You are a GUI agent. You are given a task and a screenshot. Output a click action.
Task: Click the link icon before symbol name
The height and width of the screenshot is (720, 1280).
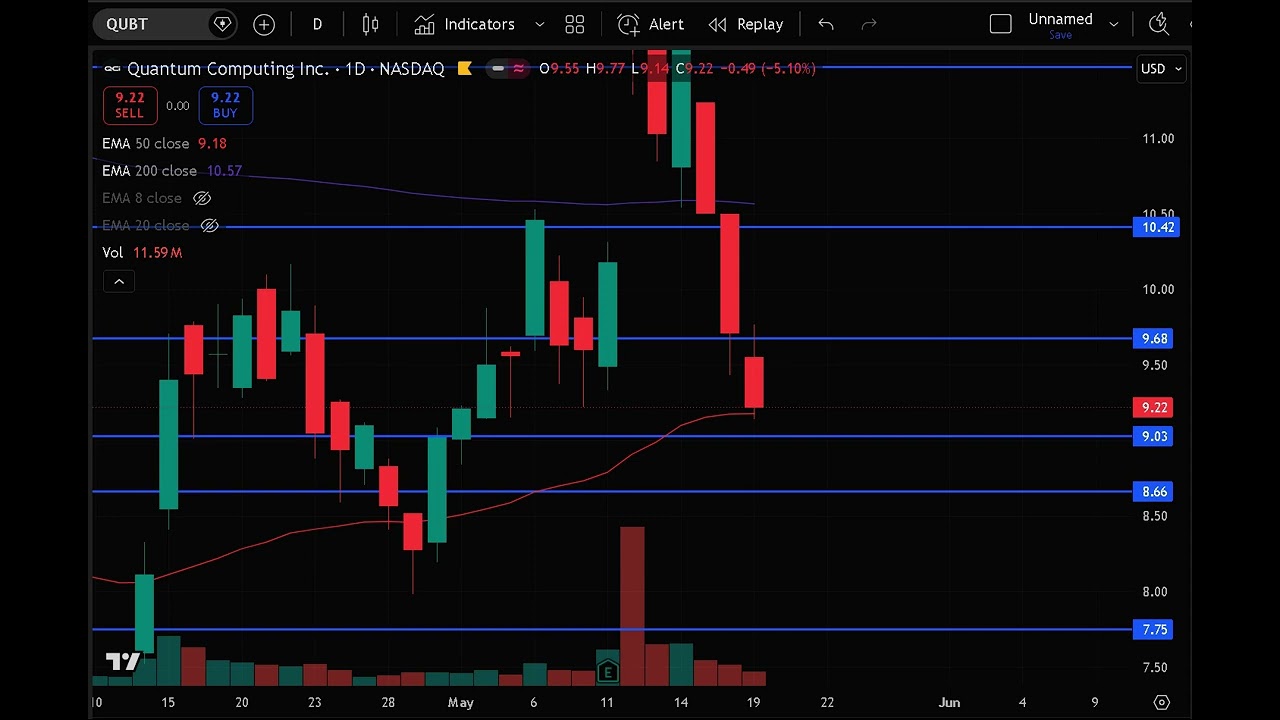tap(112, 69)
